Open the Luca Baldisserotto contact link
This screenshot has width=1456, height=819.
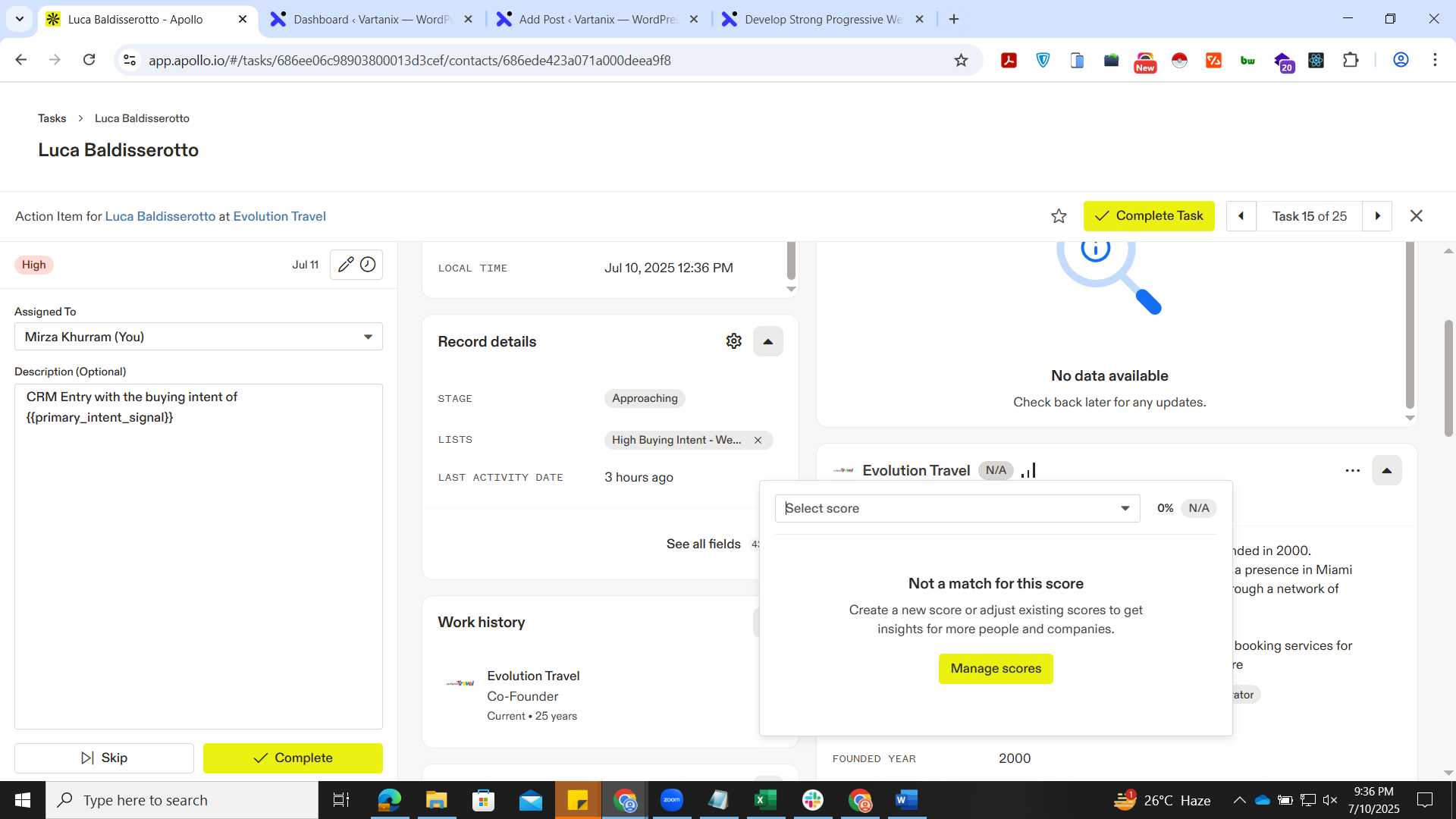tap(160, 216)
